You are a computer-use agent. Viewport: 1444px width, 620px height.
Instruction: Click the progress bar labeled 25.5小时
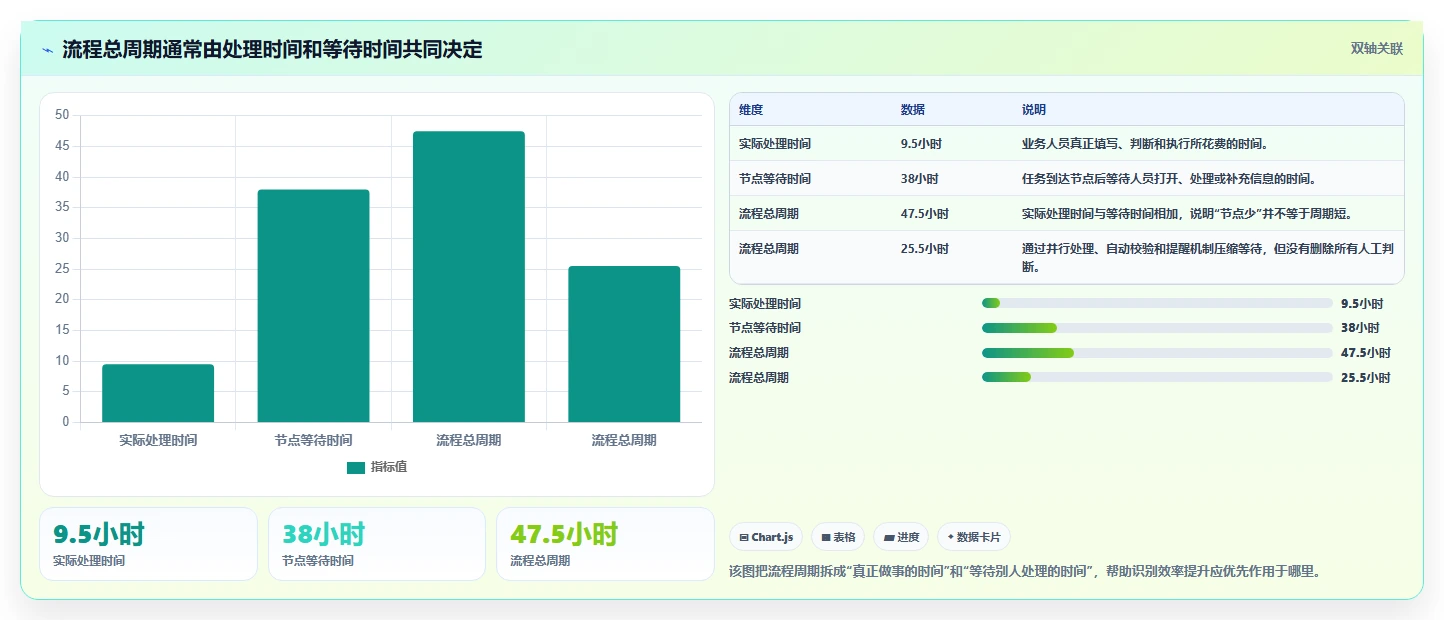point(1157,378)
